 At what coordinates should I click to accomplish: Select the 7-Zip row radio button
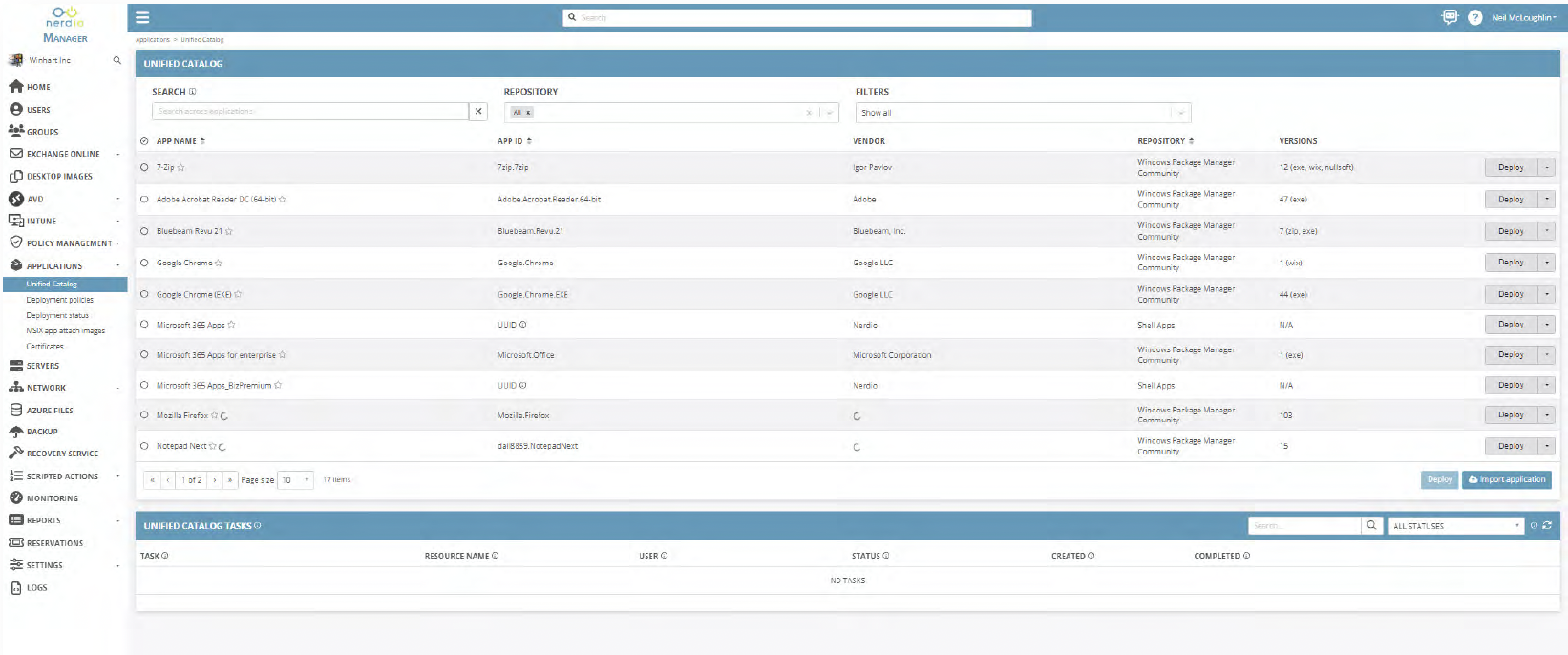[144, 167]
